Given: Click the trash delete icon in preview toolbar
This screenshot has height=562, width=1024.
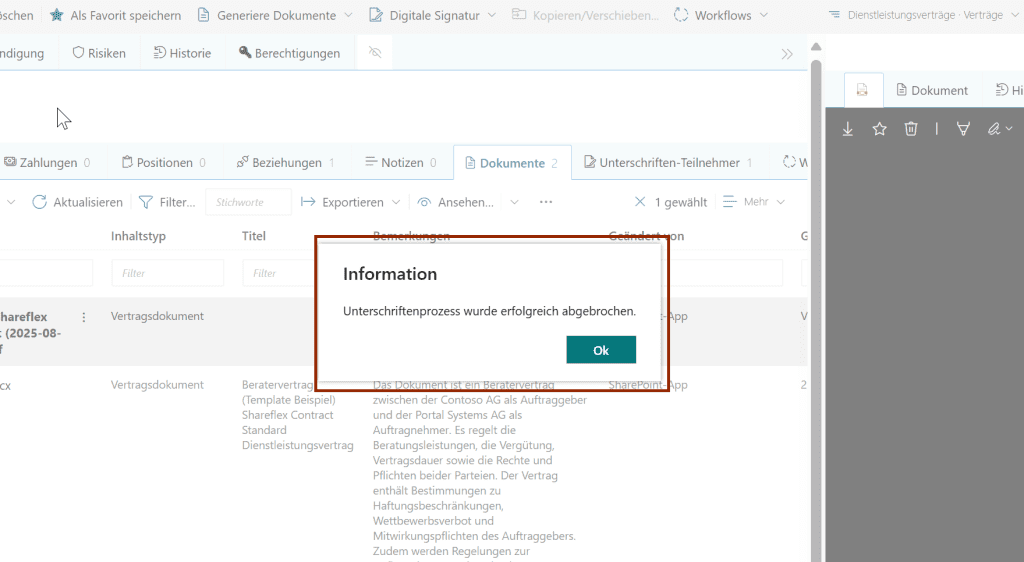Looking at the screenshot, I should (x=910, y=129).
